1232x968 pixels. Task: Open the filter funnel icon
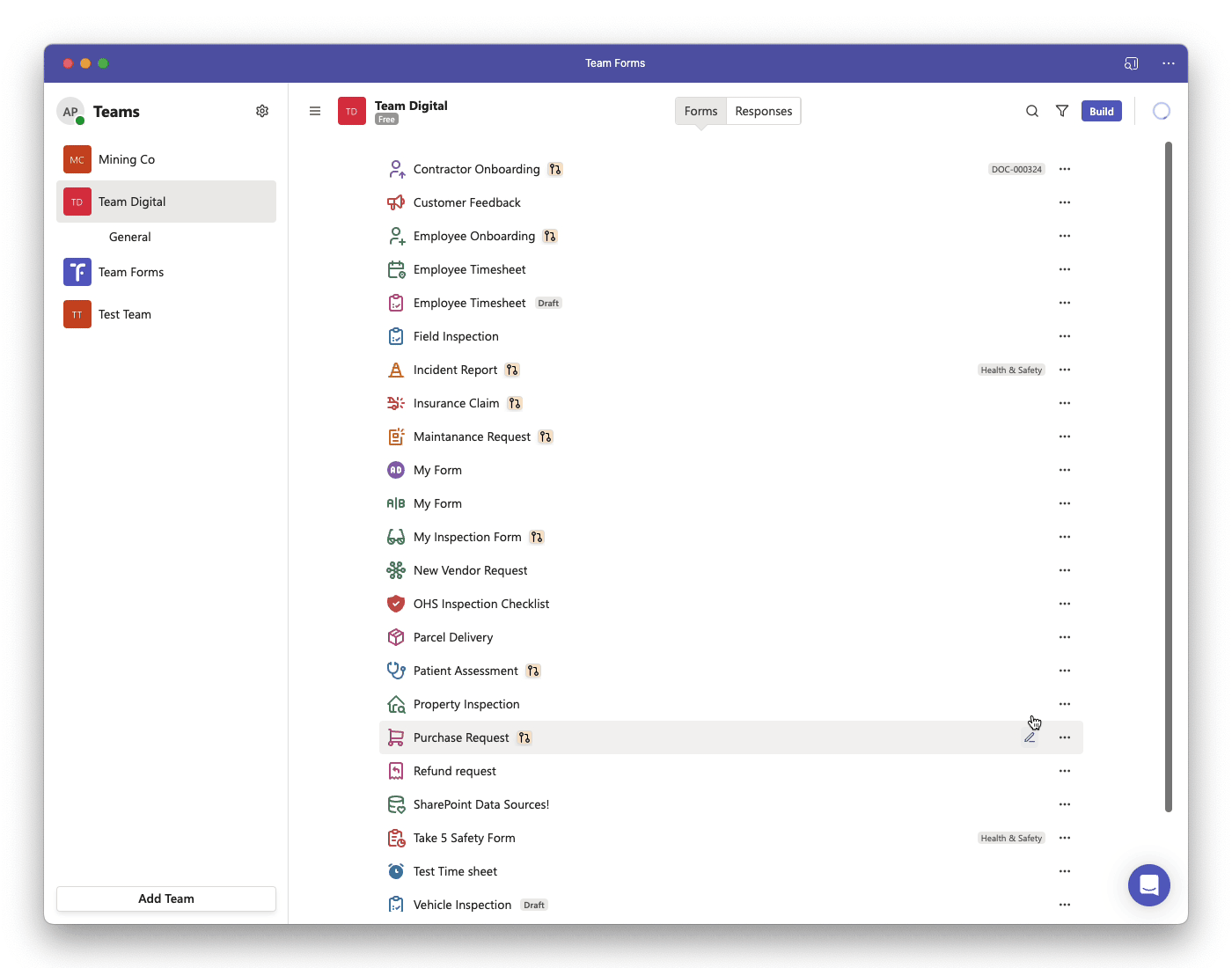coord(1062,111)
